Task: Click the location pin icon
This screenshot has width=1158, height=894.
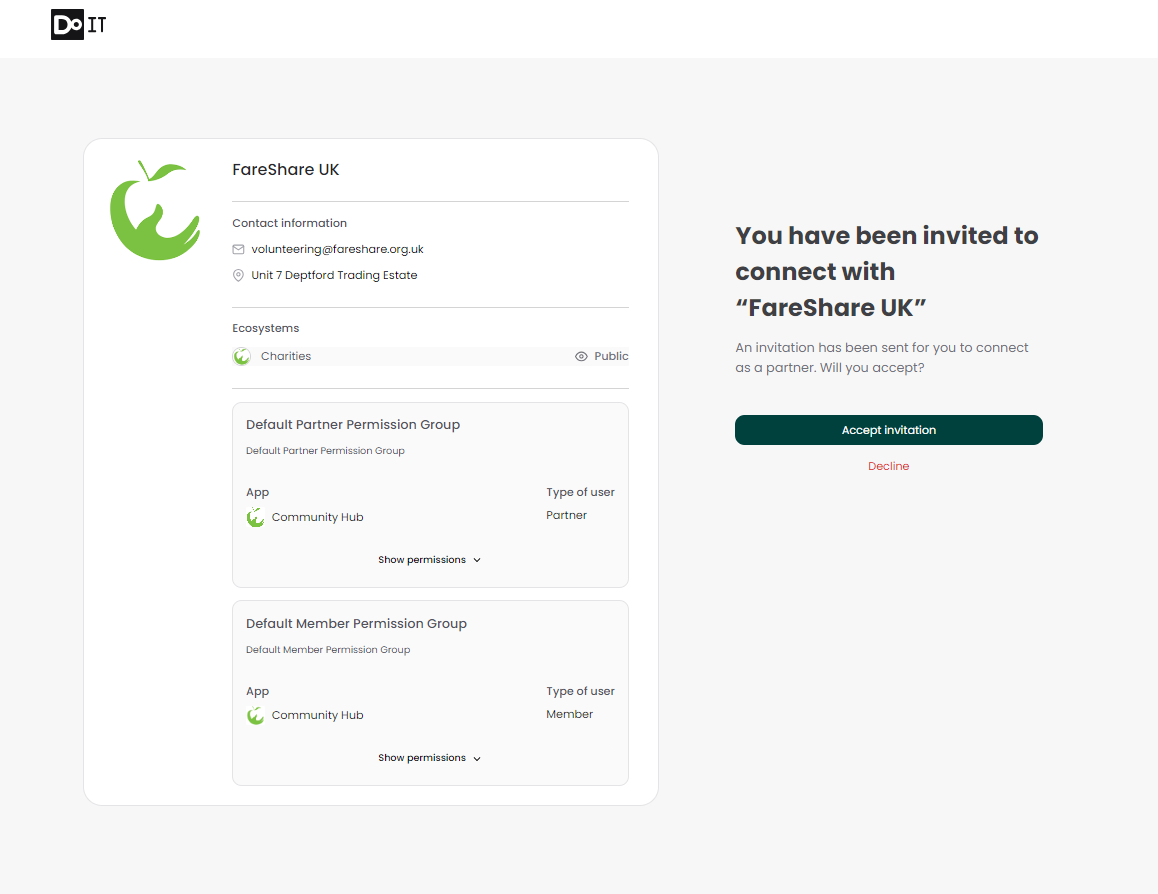Action: (x=238, y=276)
